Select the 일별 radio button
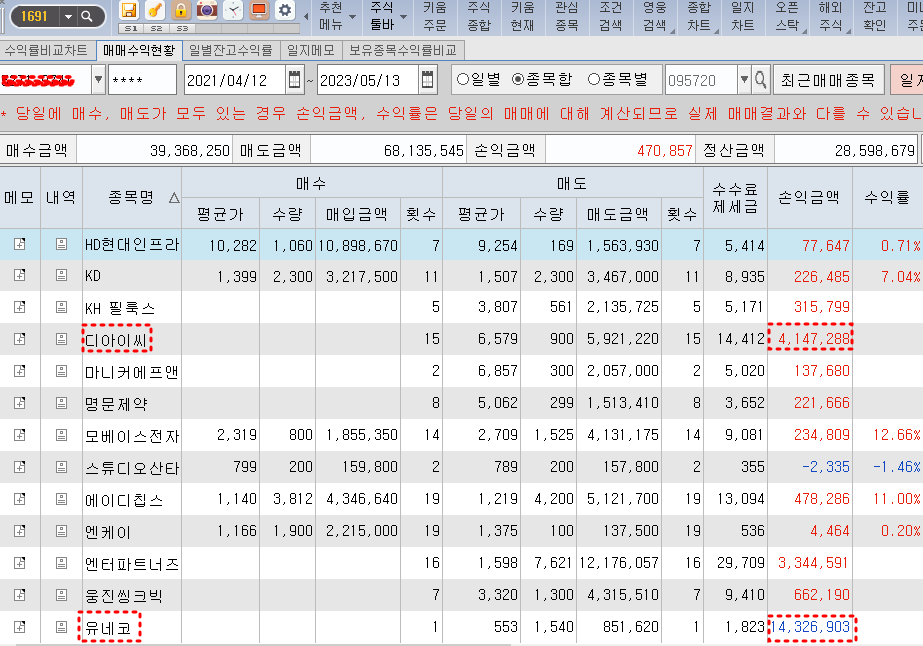The image size is (923, 646). point(463,79)
